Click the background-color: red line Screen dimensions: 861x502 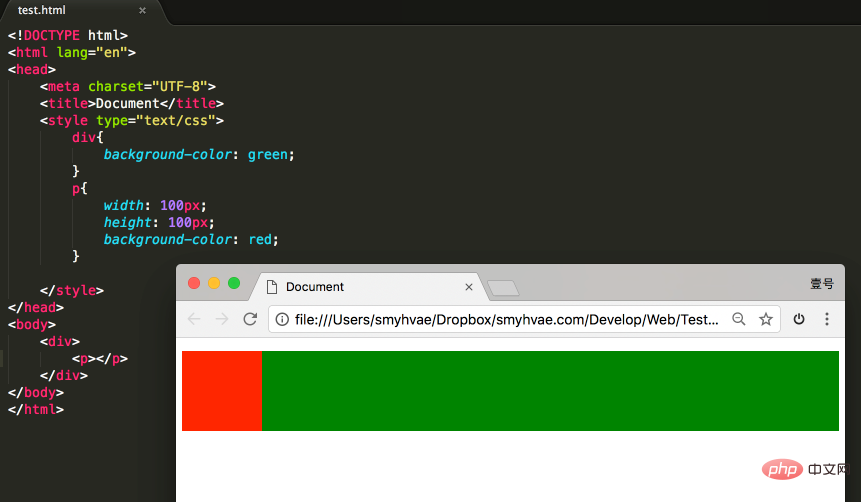pos(191,239)
